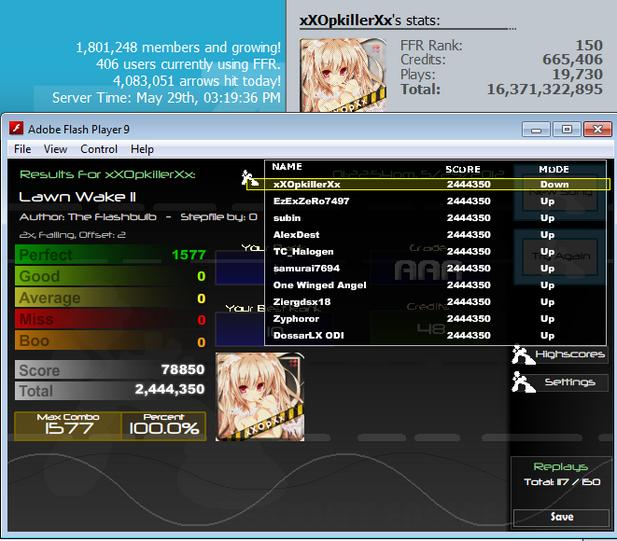Select the subin highscore entry

pos(435,218)
